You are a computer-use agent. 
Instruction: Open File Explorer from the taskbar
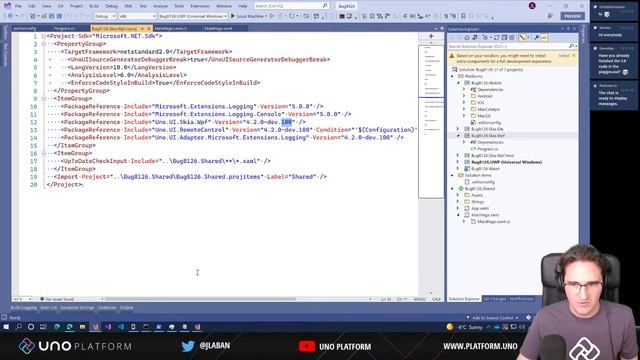pos(82,327)
